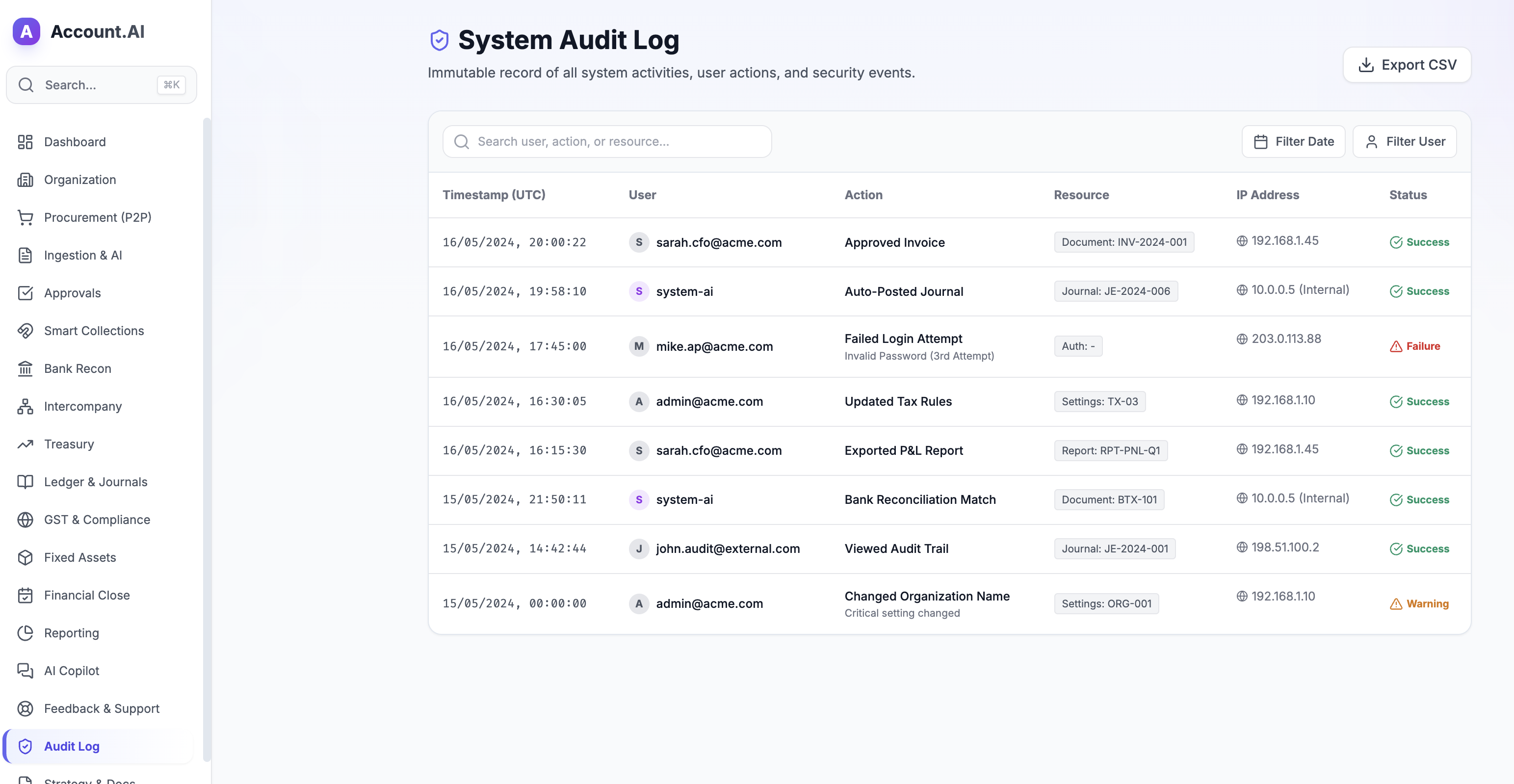Screen dimensions: 1514x784
Task: Focus the search user, action, or resource field
Action: [607, 142]
